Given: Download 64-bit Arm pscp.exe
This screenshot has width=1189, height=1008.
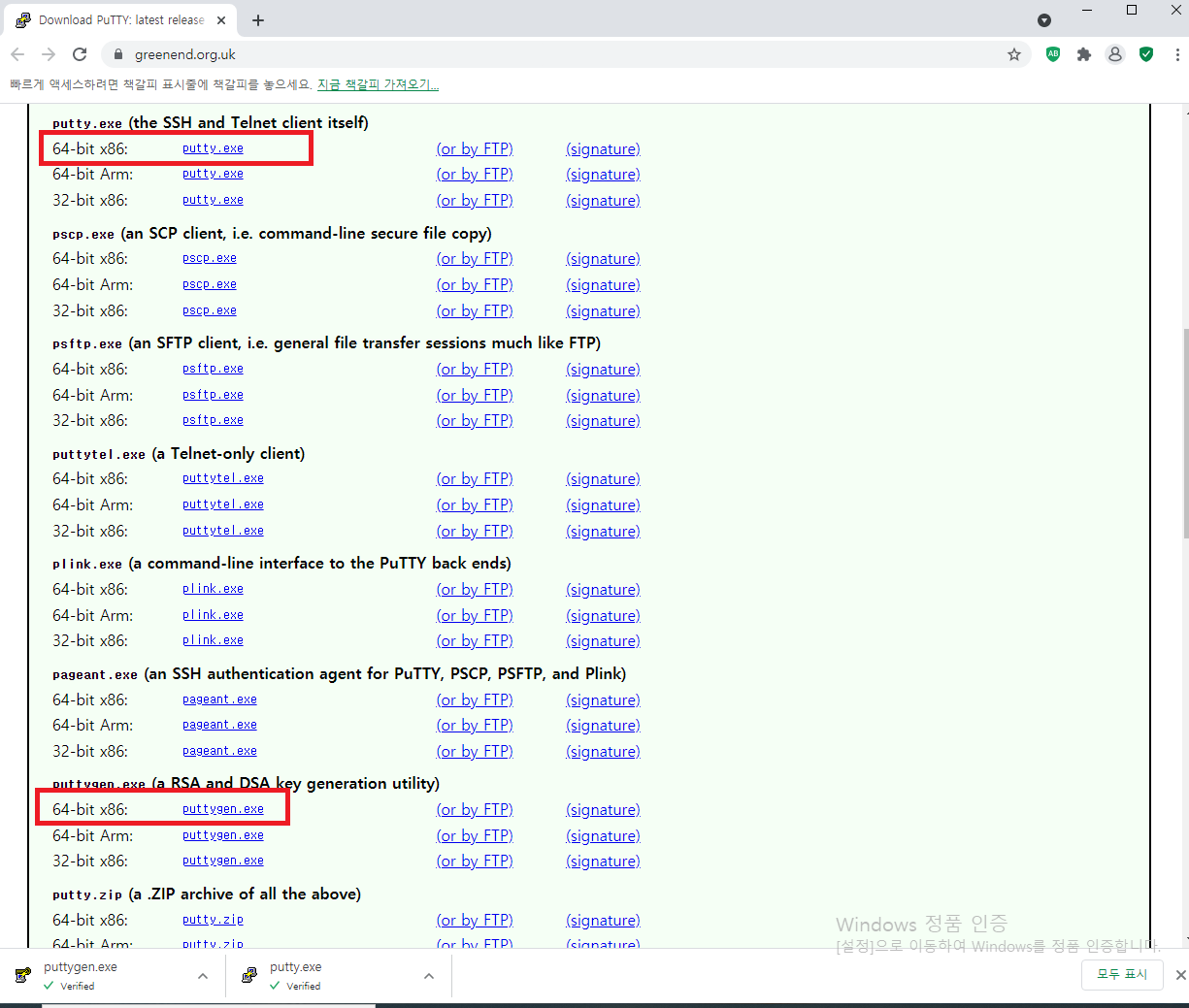Looking at the screenshot, I should (x=210, y=284).
